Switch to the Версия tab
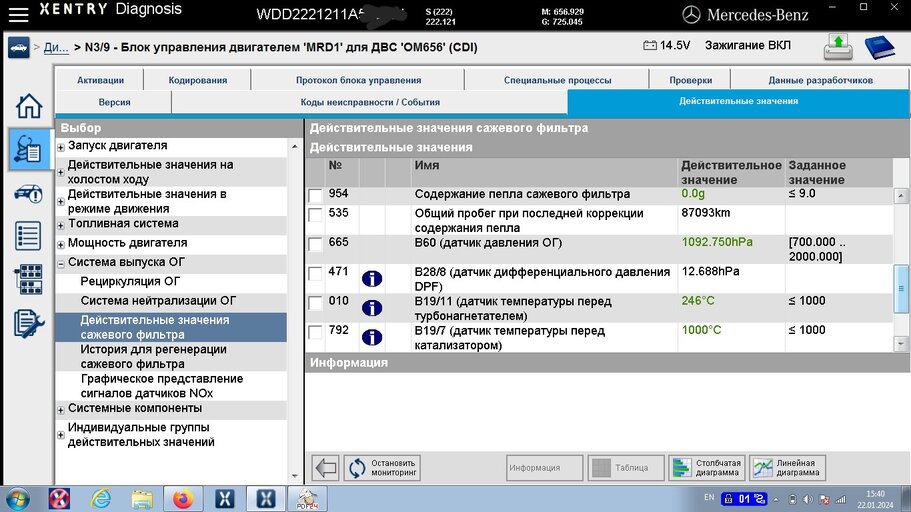Image resolution: width=911 pixels, height=512 pixels. 114,102
